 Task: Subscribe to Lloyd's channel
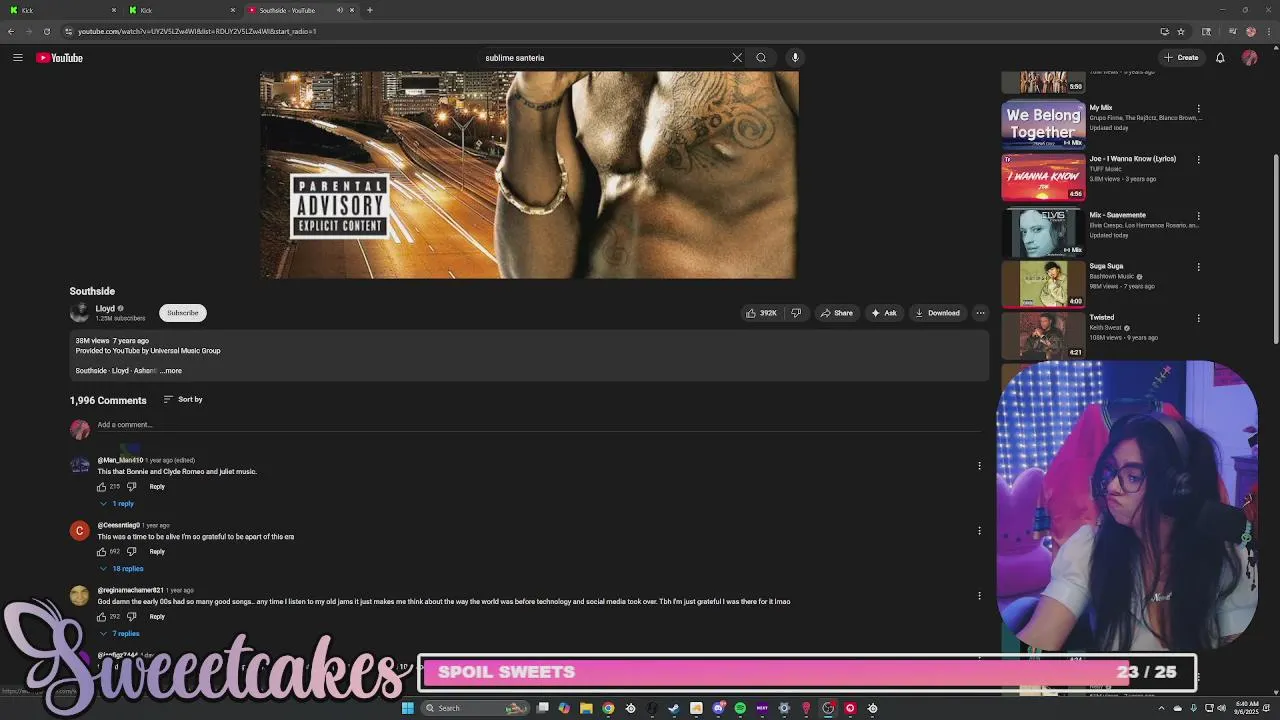tap(183, 313)
